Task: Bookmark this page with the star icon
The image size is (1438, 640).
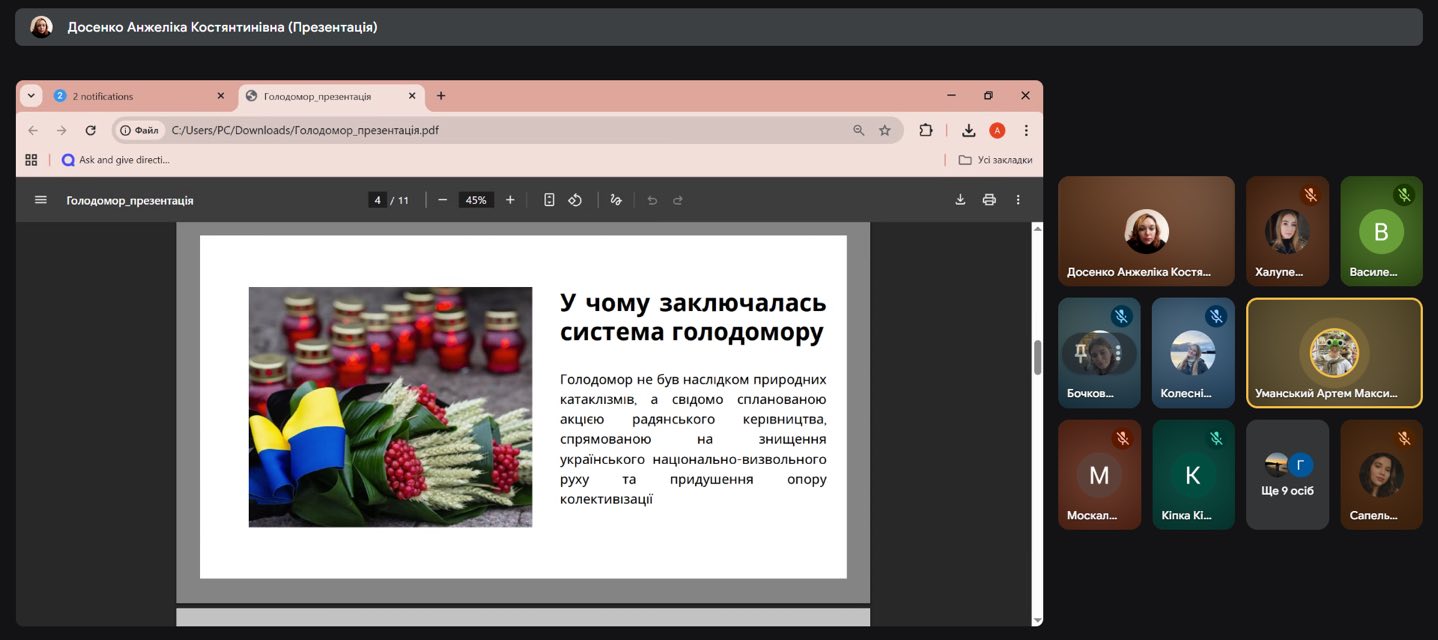Action: [x=885, y=130]
